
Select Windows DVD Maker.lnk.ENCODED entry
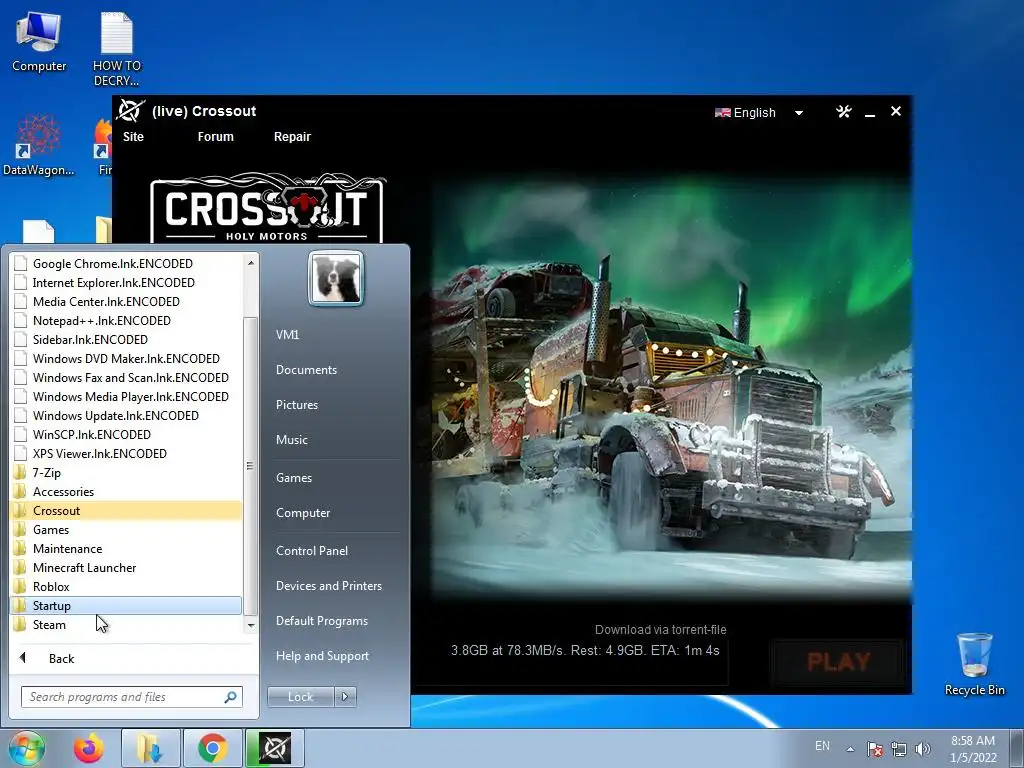(x=126, y=358)
